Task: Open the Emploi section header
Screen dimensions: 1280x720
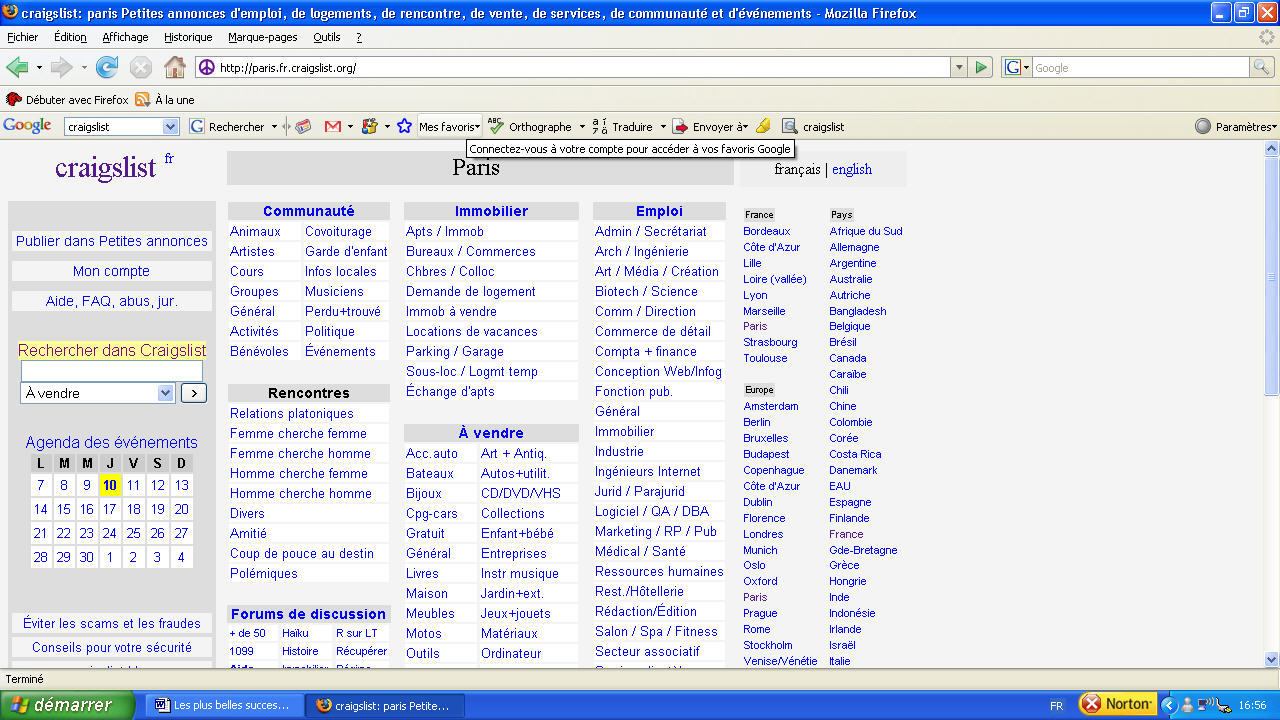Action: point(659,211)
